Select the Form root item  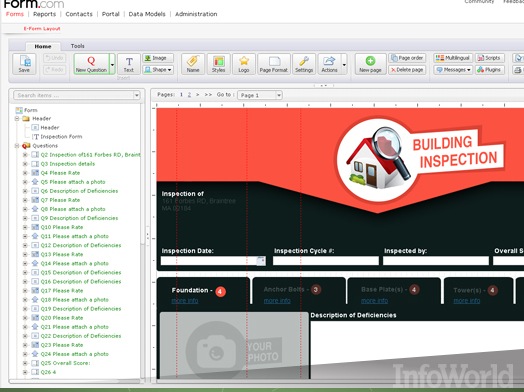point(27,110)
